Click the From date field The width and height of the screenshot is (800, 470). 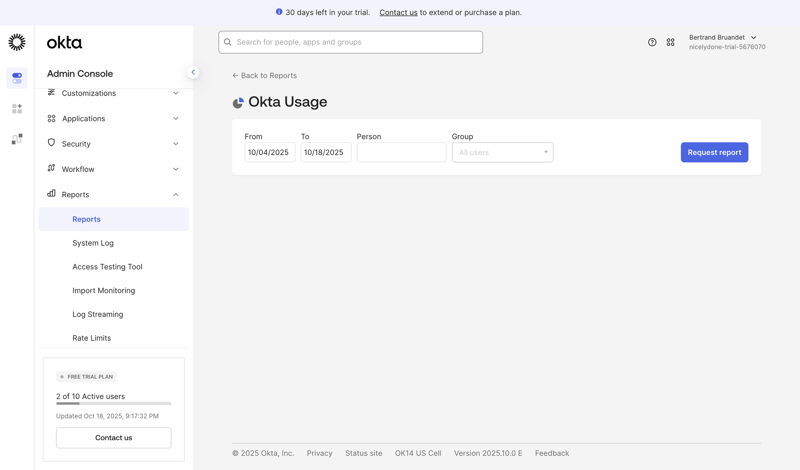[269, 152]
